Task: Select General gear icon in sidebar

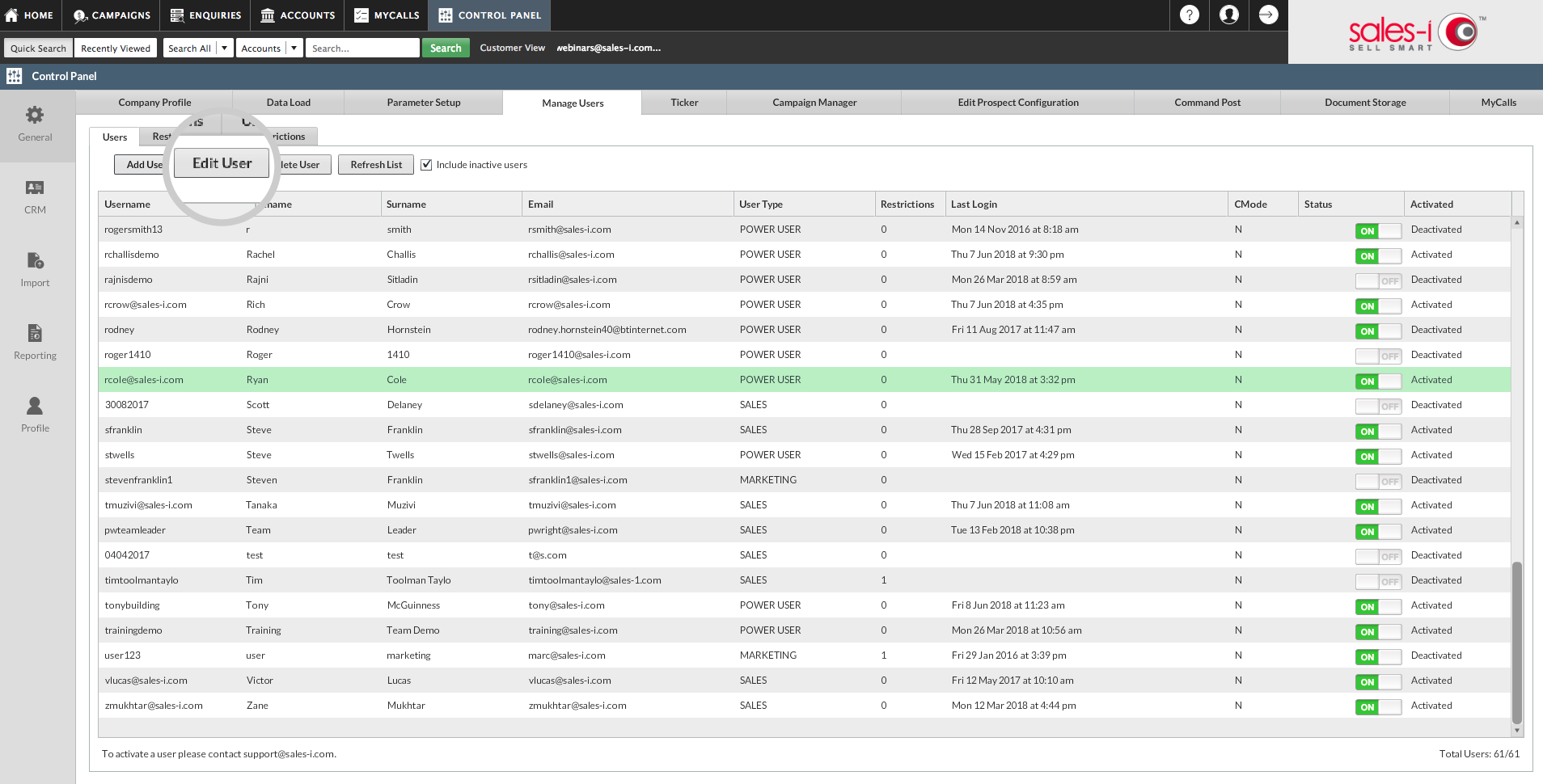Action: tap(35, 115)
